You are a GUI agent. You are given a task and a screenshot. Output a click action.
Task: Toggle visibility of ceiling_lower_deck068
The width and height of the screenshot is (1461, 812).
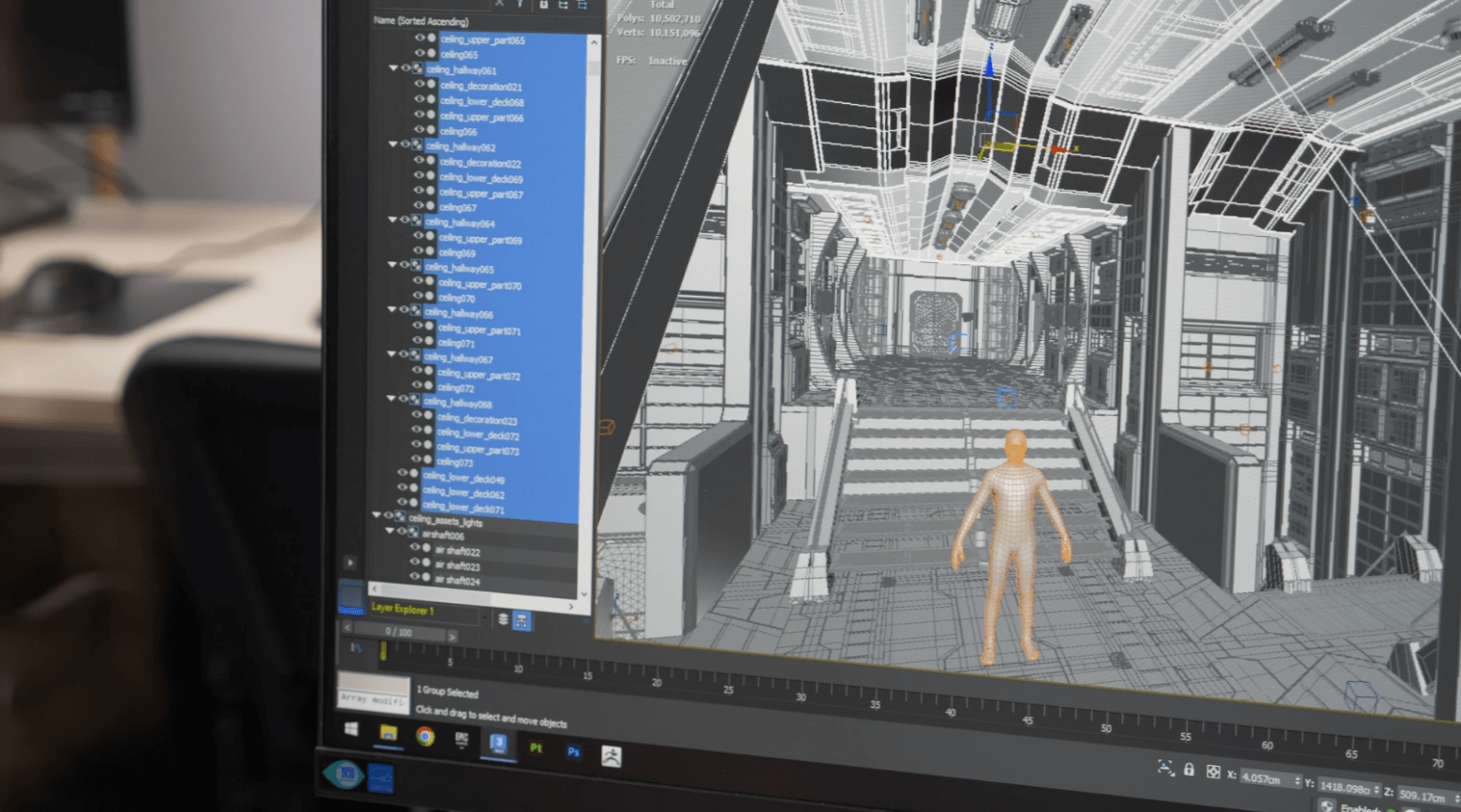click(420, 99)
